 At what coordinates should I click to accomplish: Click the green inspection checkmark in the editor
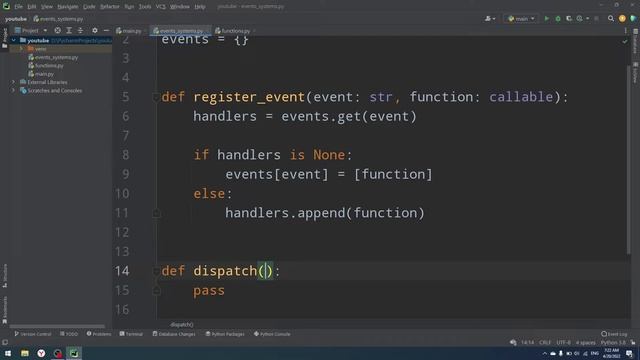(x=625, y=41)
